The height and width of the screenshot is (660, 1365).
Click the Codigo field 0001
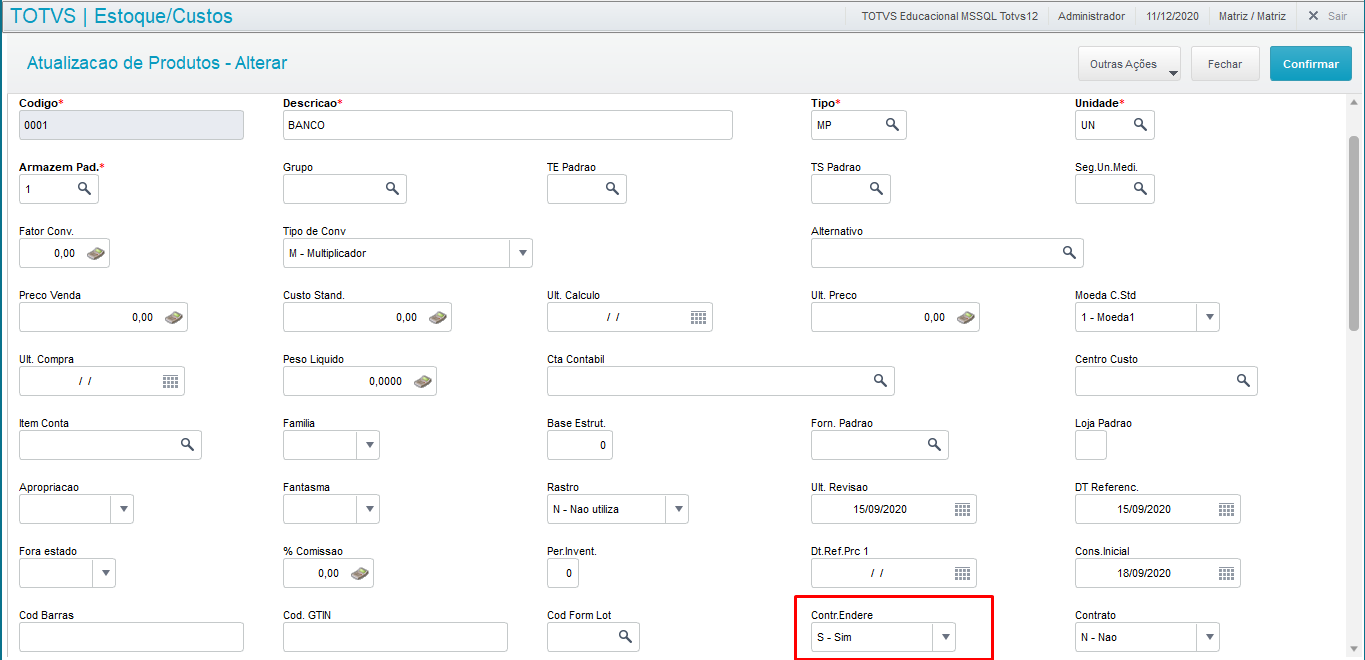131,125
